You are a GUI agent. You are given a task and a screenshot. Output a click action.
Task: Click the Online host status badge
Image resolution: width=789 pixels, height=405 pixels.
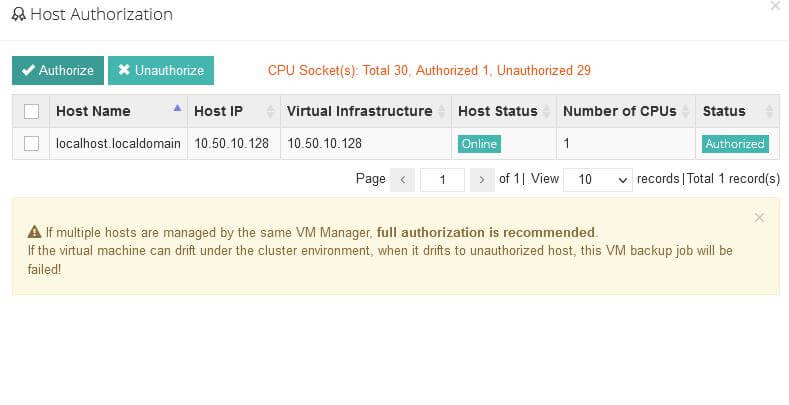pos(479,144)
